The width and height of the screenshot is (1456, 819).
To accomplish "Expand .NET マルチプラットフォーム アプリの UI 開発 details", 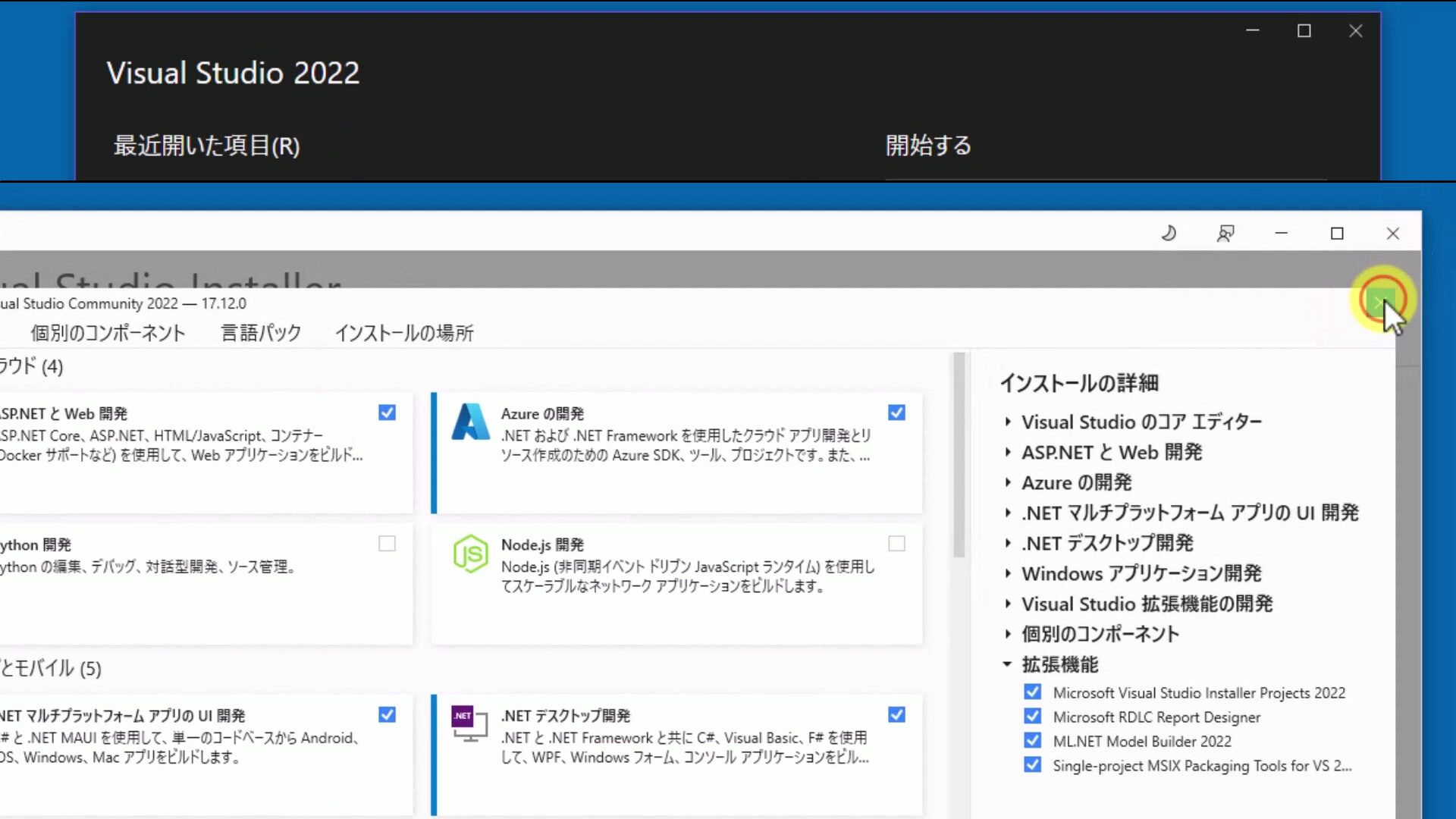I will [x=1008, y=513].
